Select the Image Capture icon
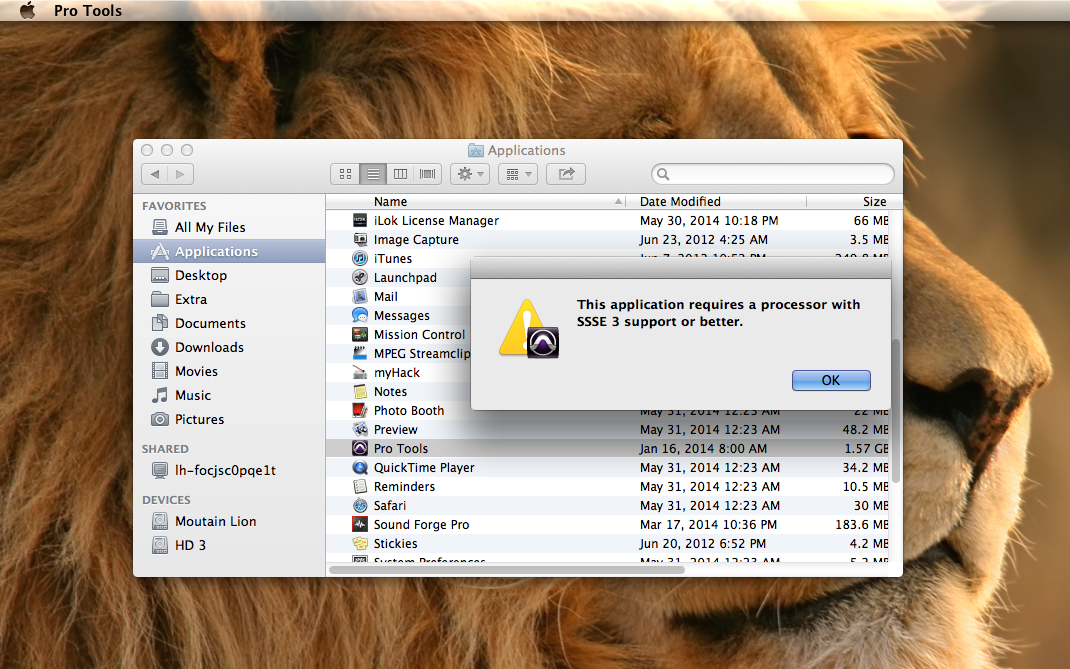The image size is (1070, 669). (x=361, y=240)
